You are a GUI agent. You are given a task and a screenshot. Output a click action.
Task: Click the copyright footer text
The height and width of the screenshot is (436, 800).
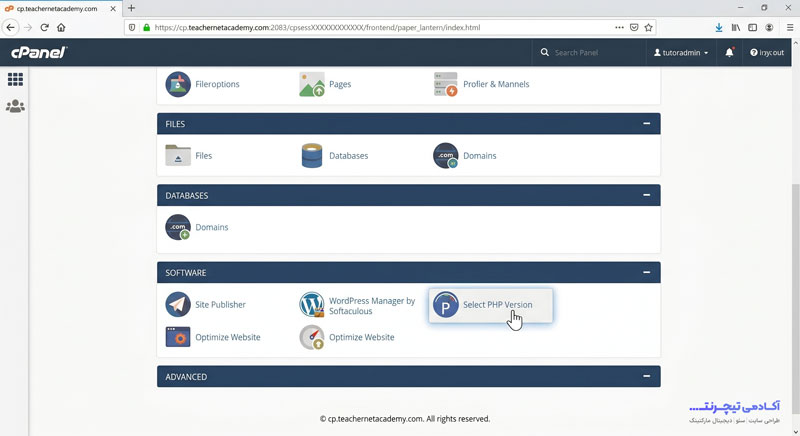click(405, 419)
